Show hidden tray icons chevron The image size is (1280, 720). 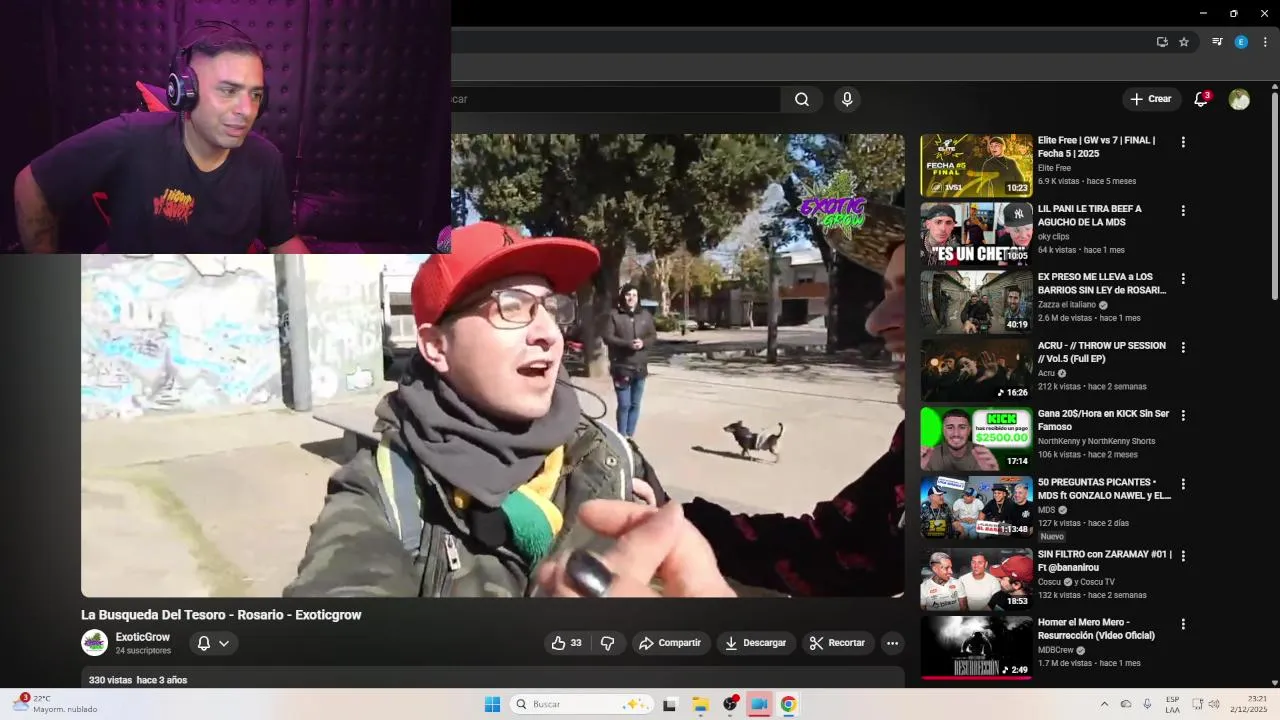[1104, 704]
